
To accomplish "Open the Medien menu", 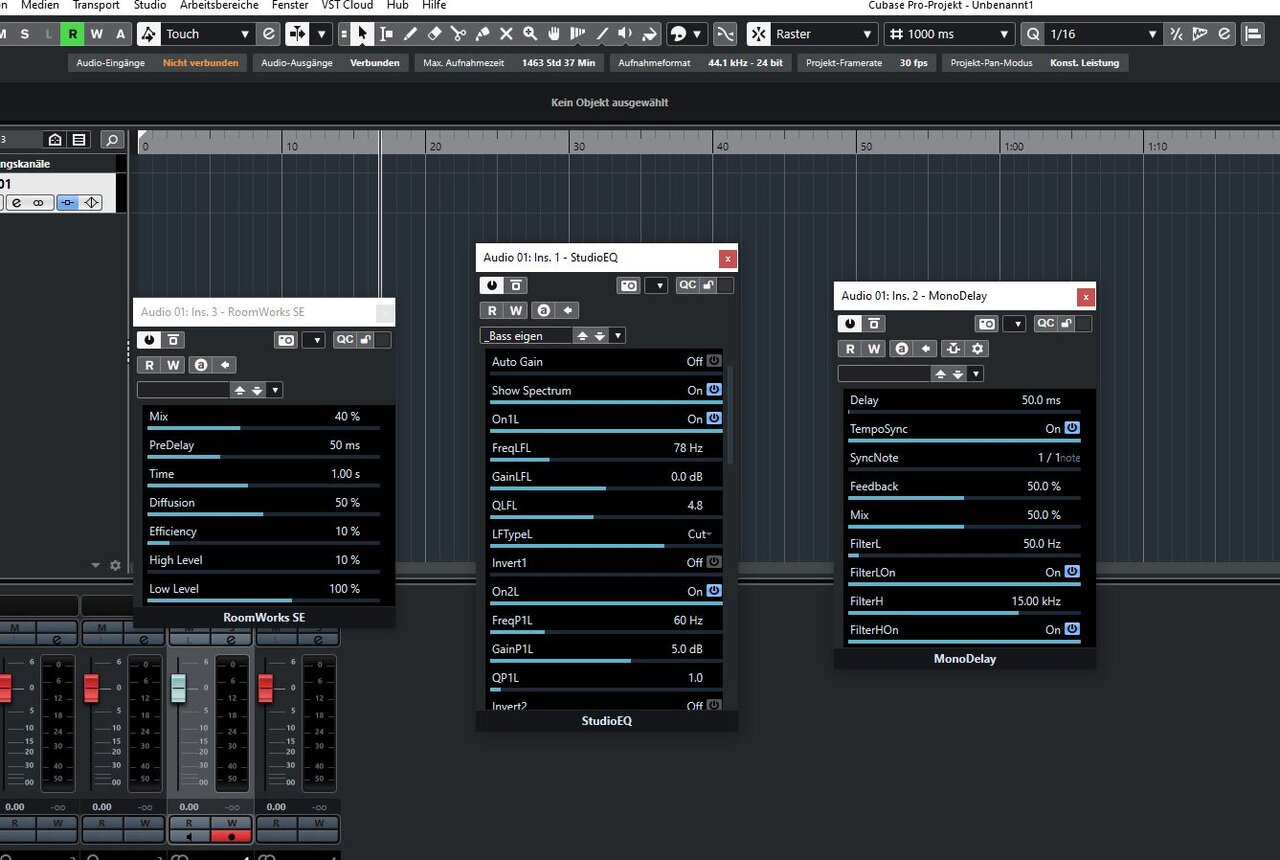I will tap(40, 6).
